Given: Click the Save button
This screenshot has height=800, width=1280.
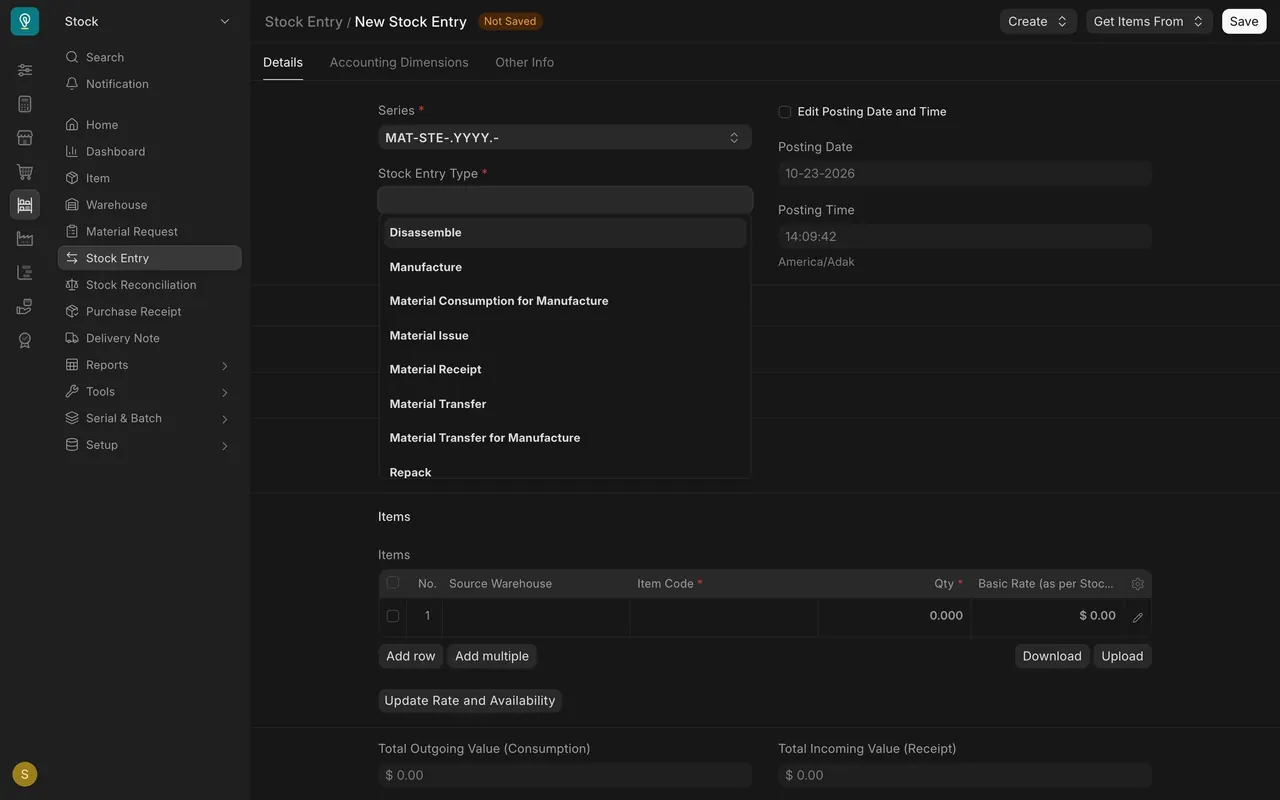Looking at the screenshot, I should coord(1244,21).
